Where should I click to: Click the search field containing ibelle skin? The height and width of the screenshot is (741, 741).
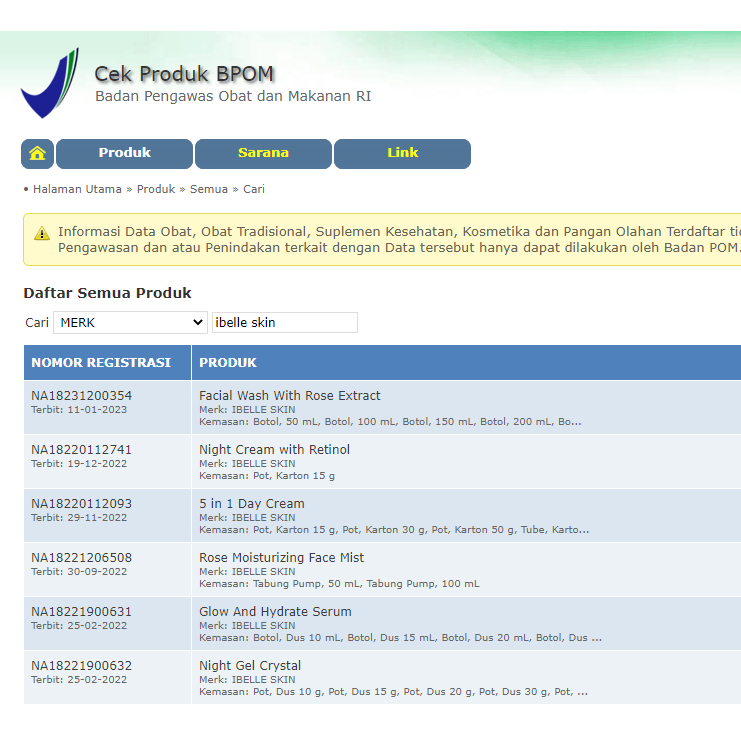285,322
